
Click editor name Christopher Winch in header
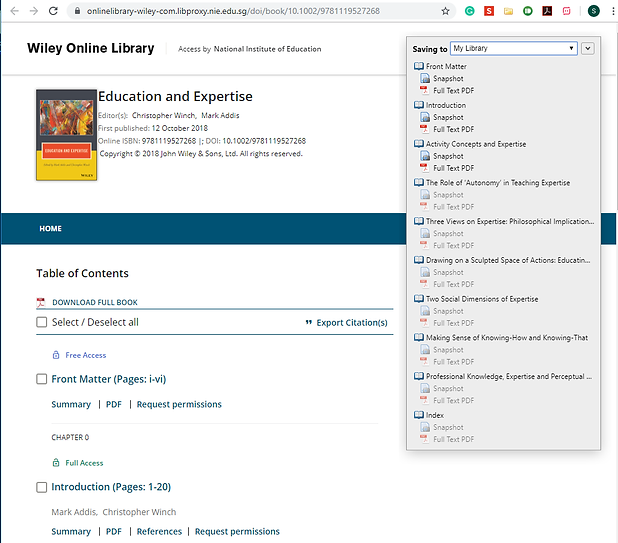pos(164,115)
